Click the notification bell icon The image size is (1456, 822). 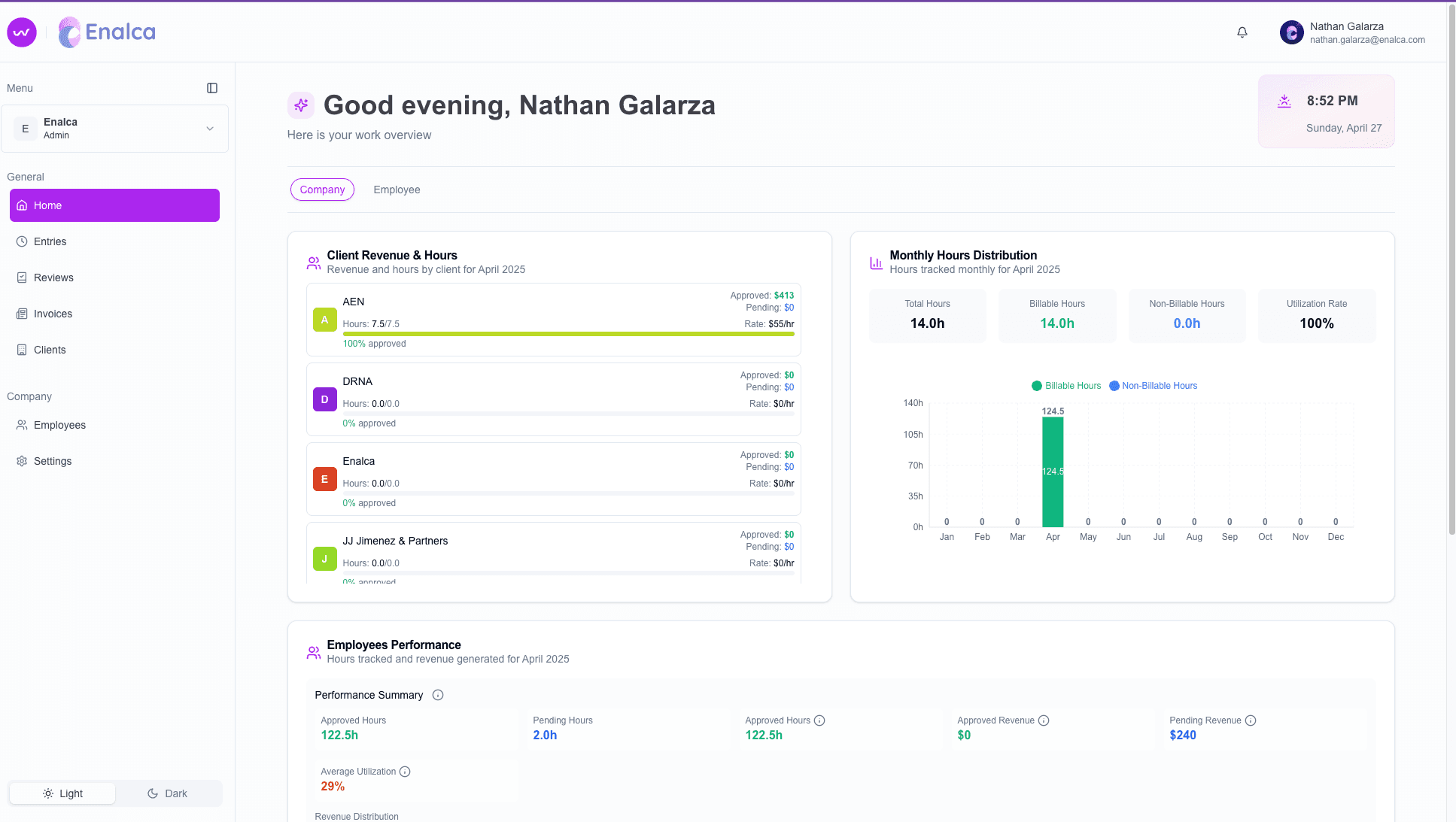coord(1242,32)
